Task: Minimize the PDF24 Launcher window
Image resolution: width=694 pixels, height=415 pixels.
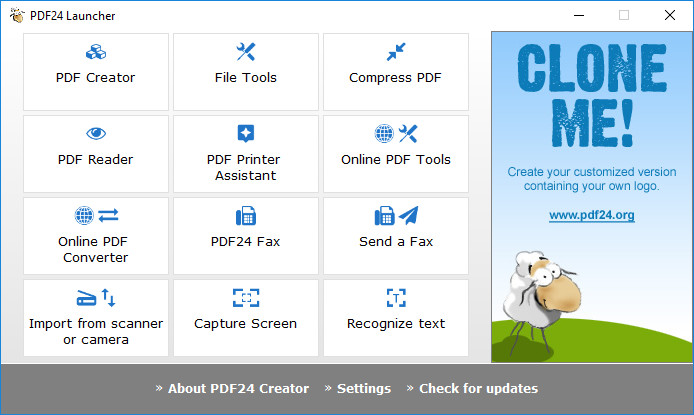Action: click(578, 15)
